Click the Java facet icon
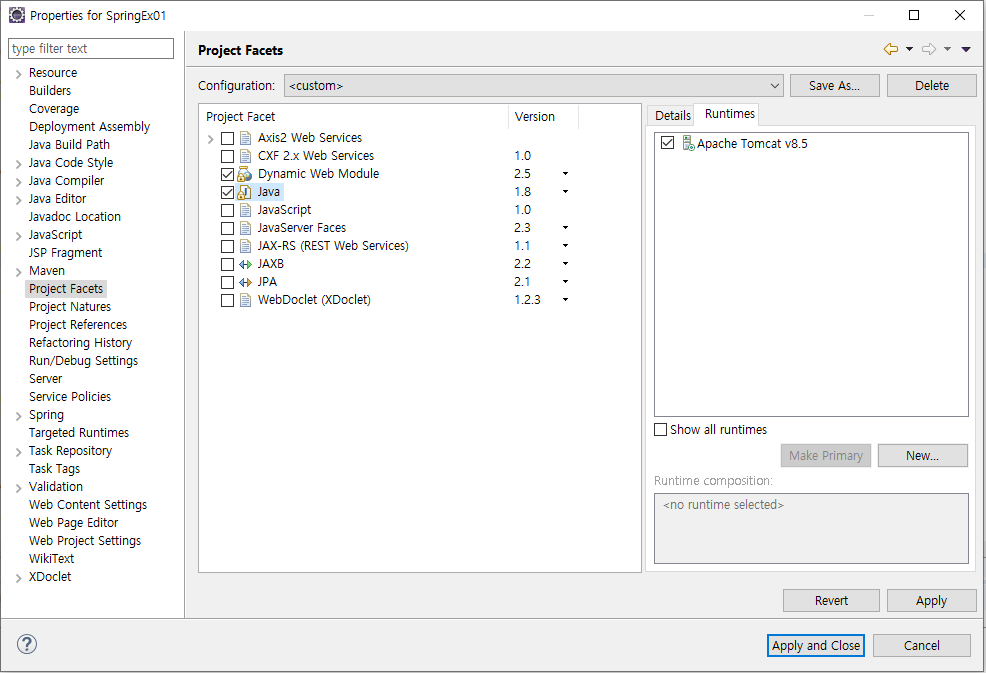The height and width of the screenshot is (673, 986). (245, 192)
